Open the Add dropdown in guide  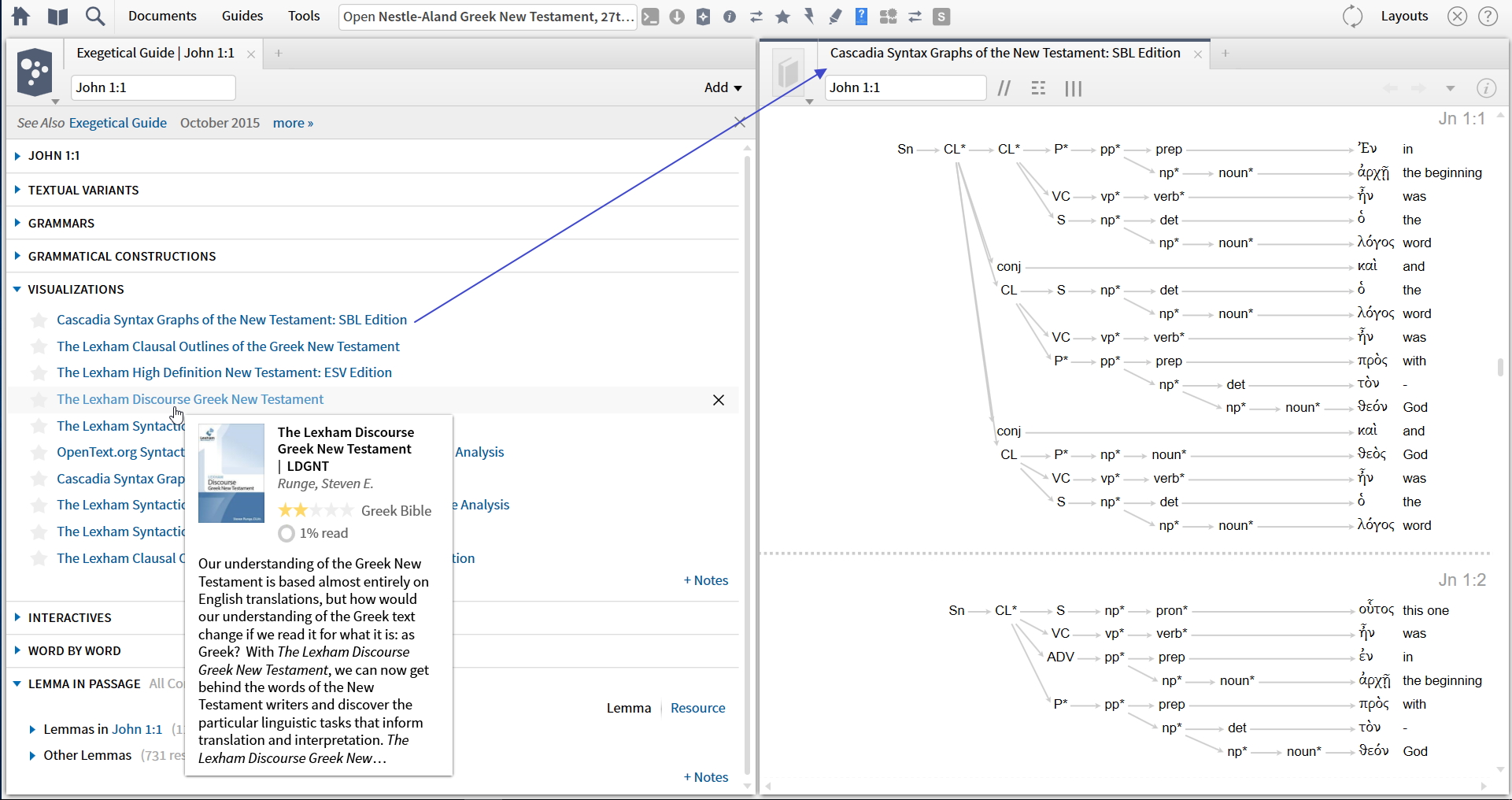723,87
